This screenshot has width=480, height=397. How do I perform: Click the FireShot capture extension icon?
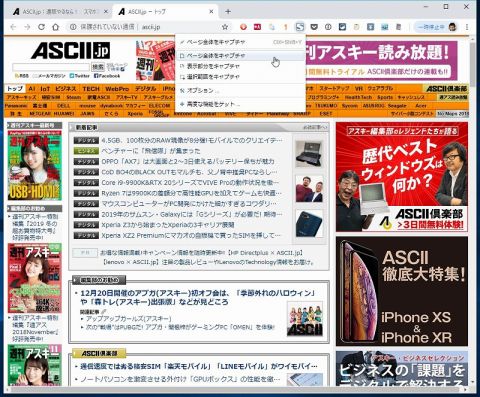[300, 27]
